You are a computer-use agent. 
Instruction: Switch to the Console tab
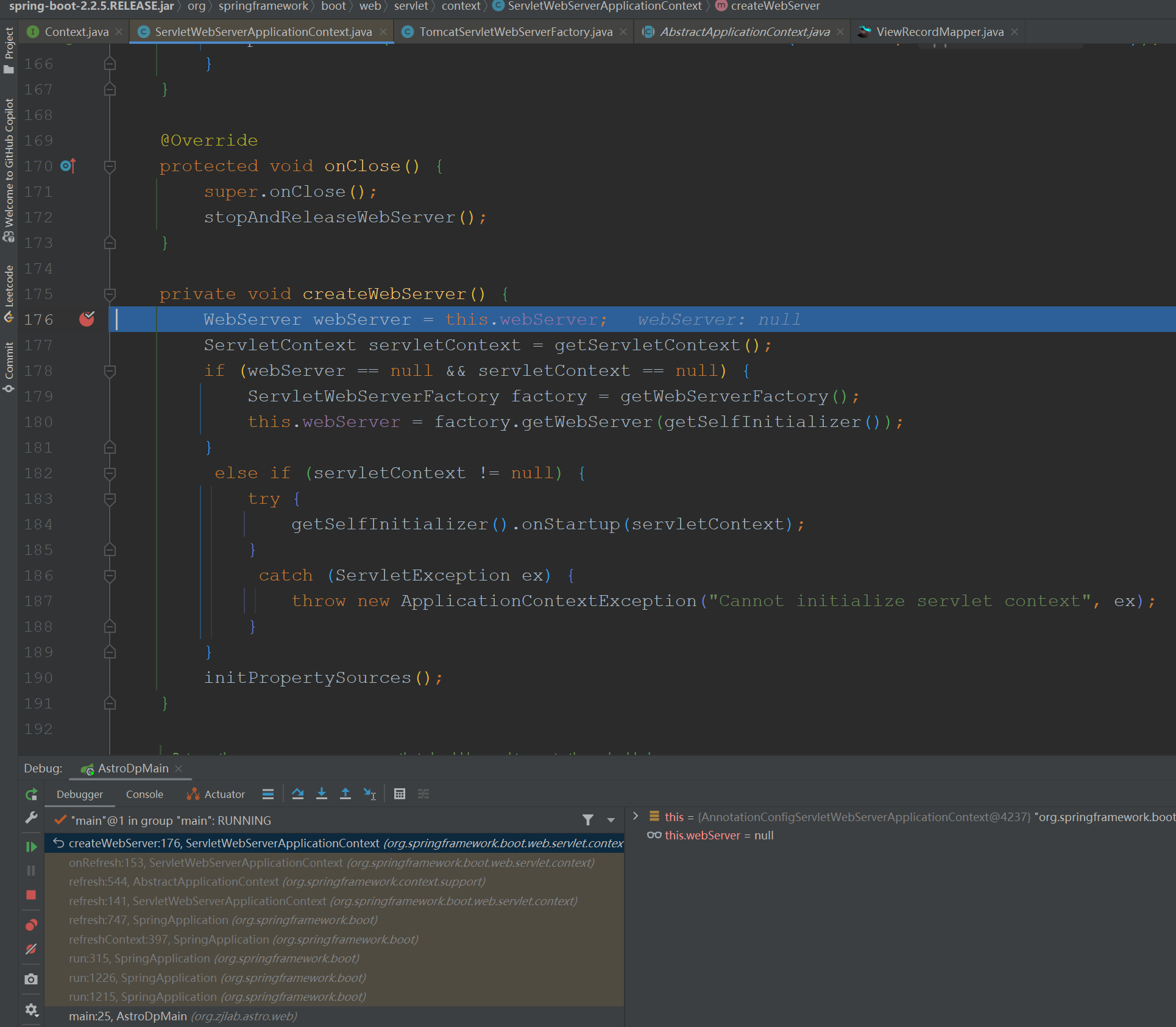144,794
